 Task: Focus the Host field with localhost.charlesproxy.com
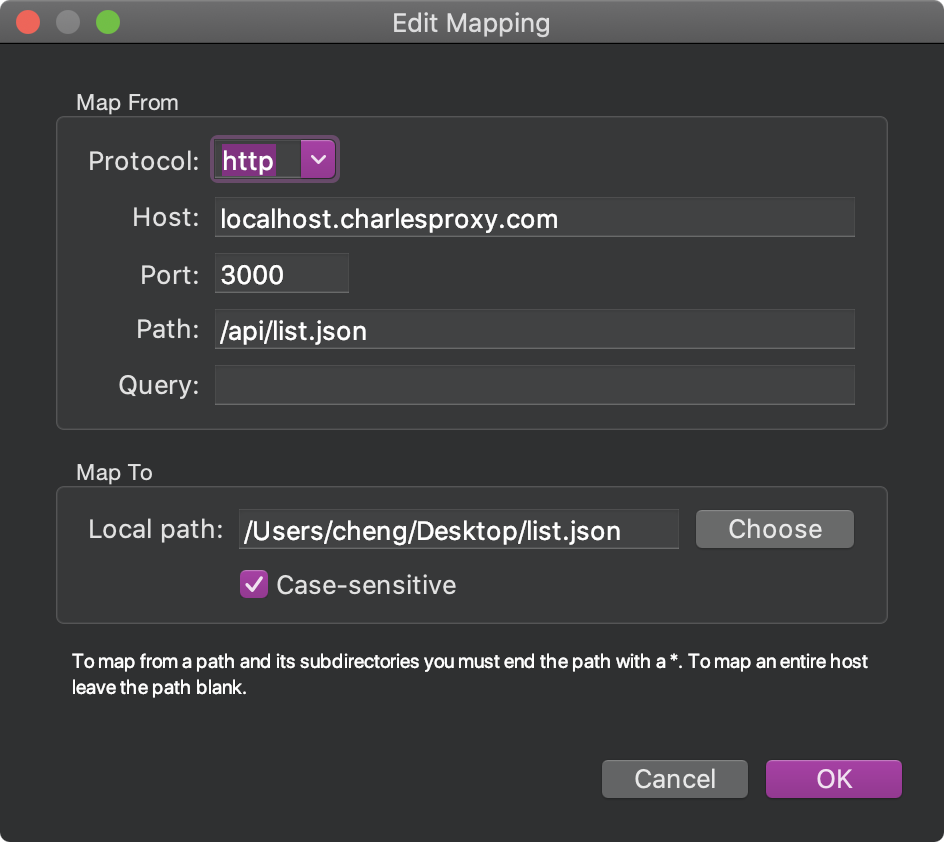click(x=534, y=217)
